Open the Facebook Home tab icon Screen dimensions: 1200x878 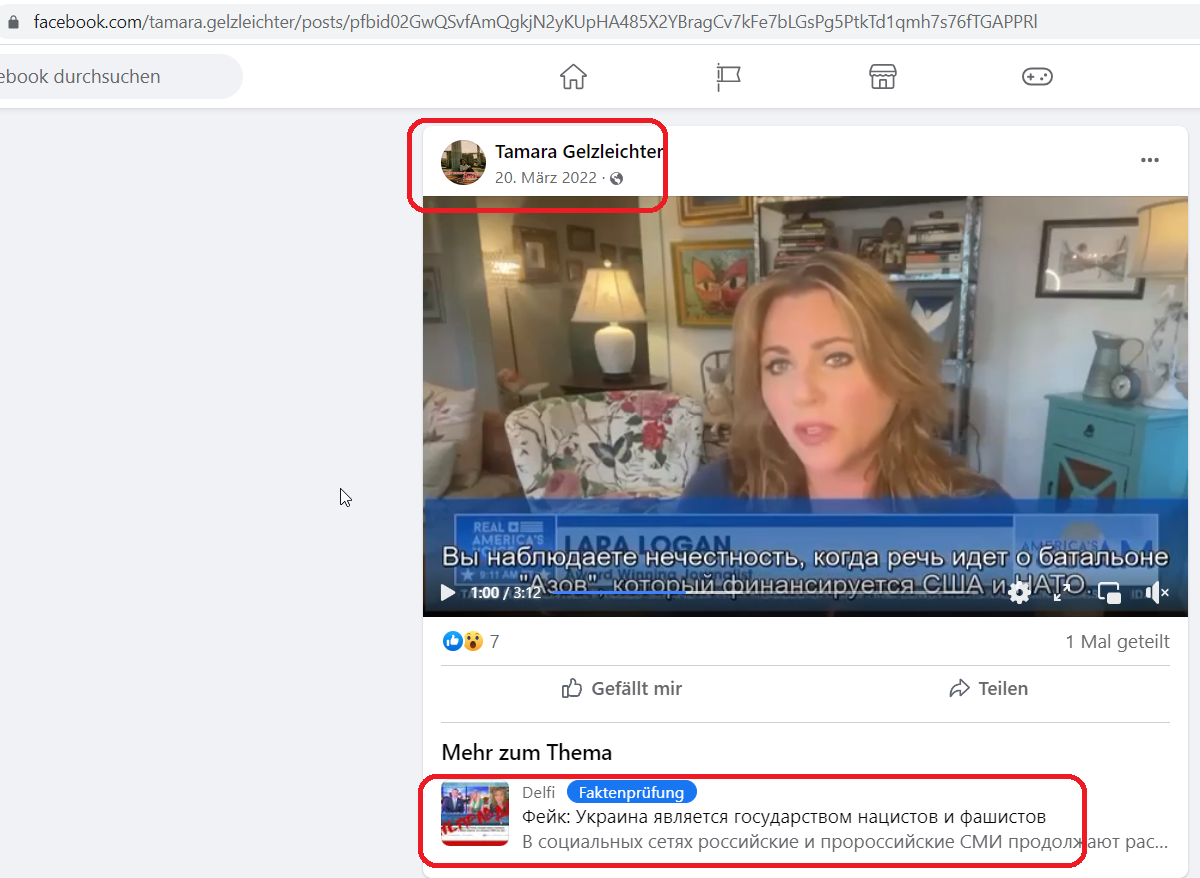573,77
